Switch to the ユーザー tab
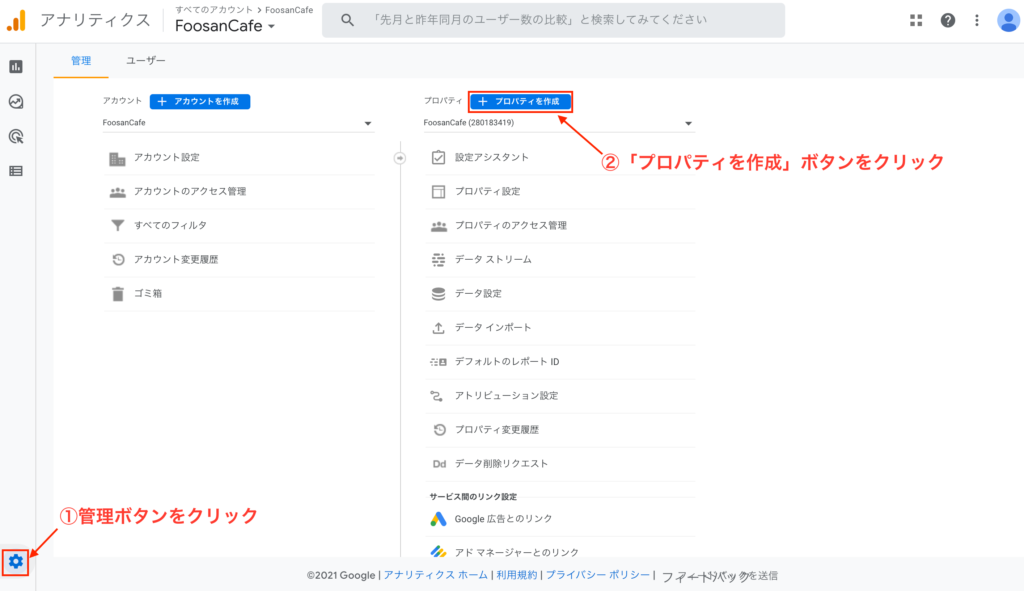The height and width of the screenshot is (591, 1024). [x=146, y=61]
